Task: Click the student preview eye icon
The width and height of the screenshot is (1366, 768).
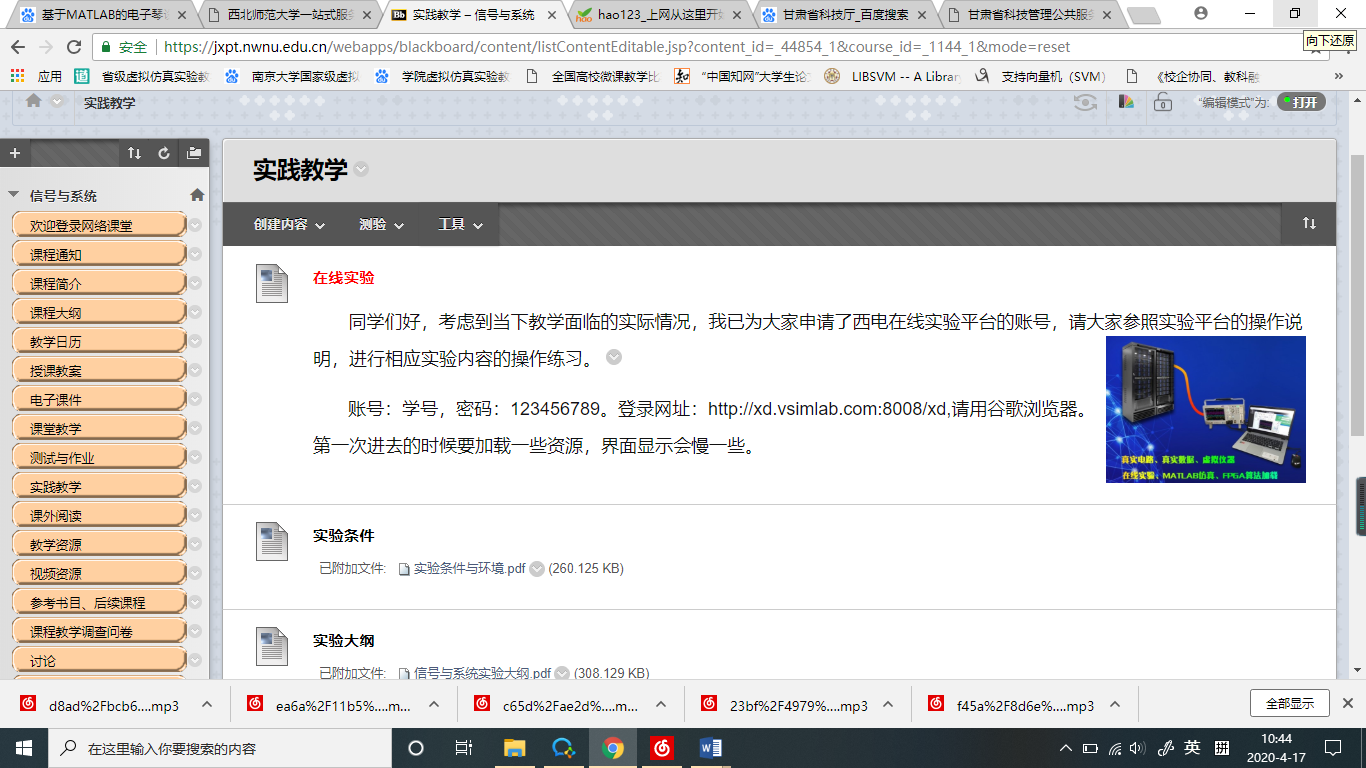Action: point(1085,102)
